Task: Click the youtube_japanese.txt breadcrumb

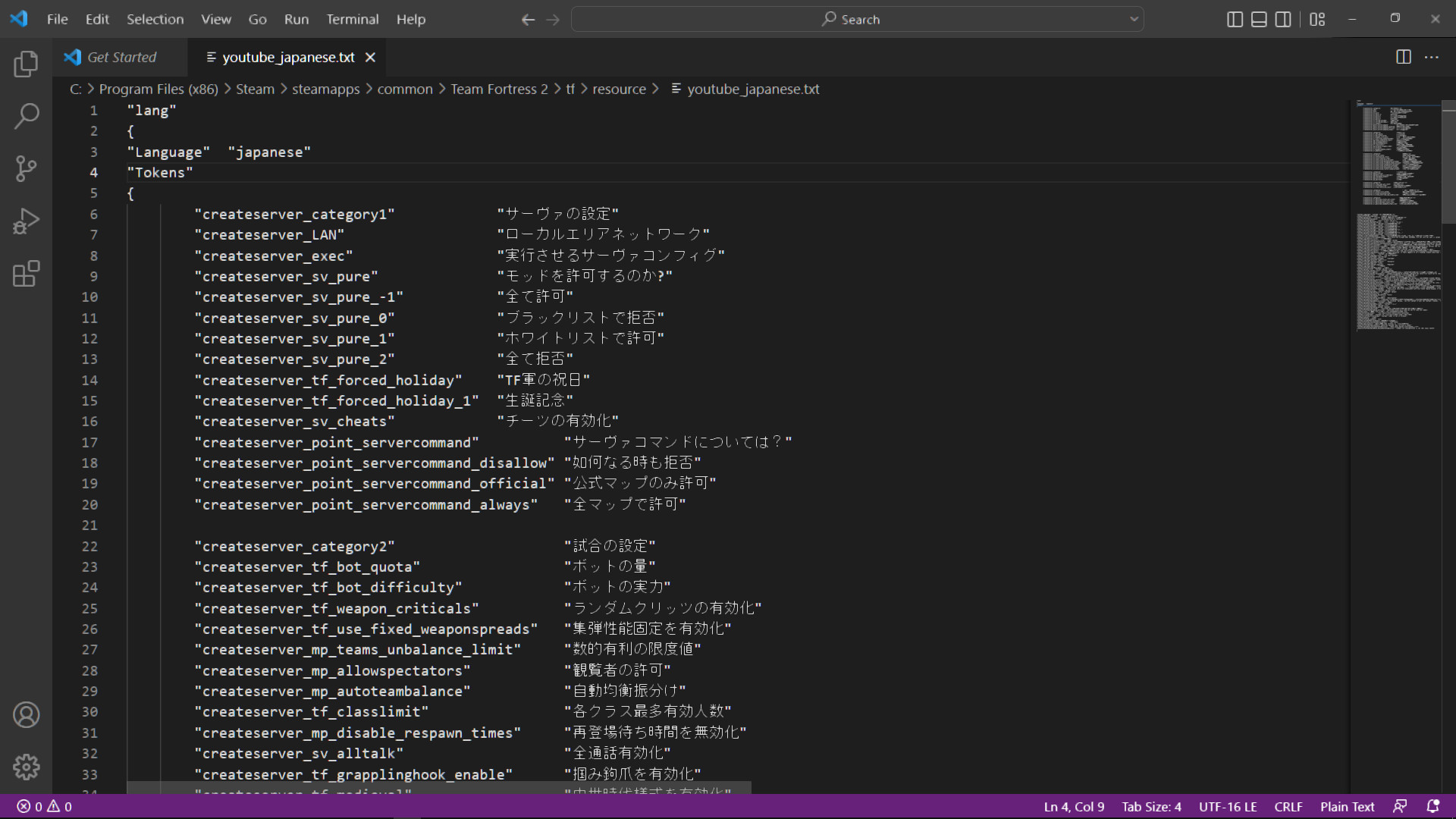Action: (x=752, y=89)
